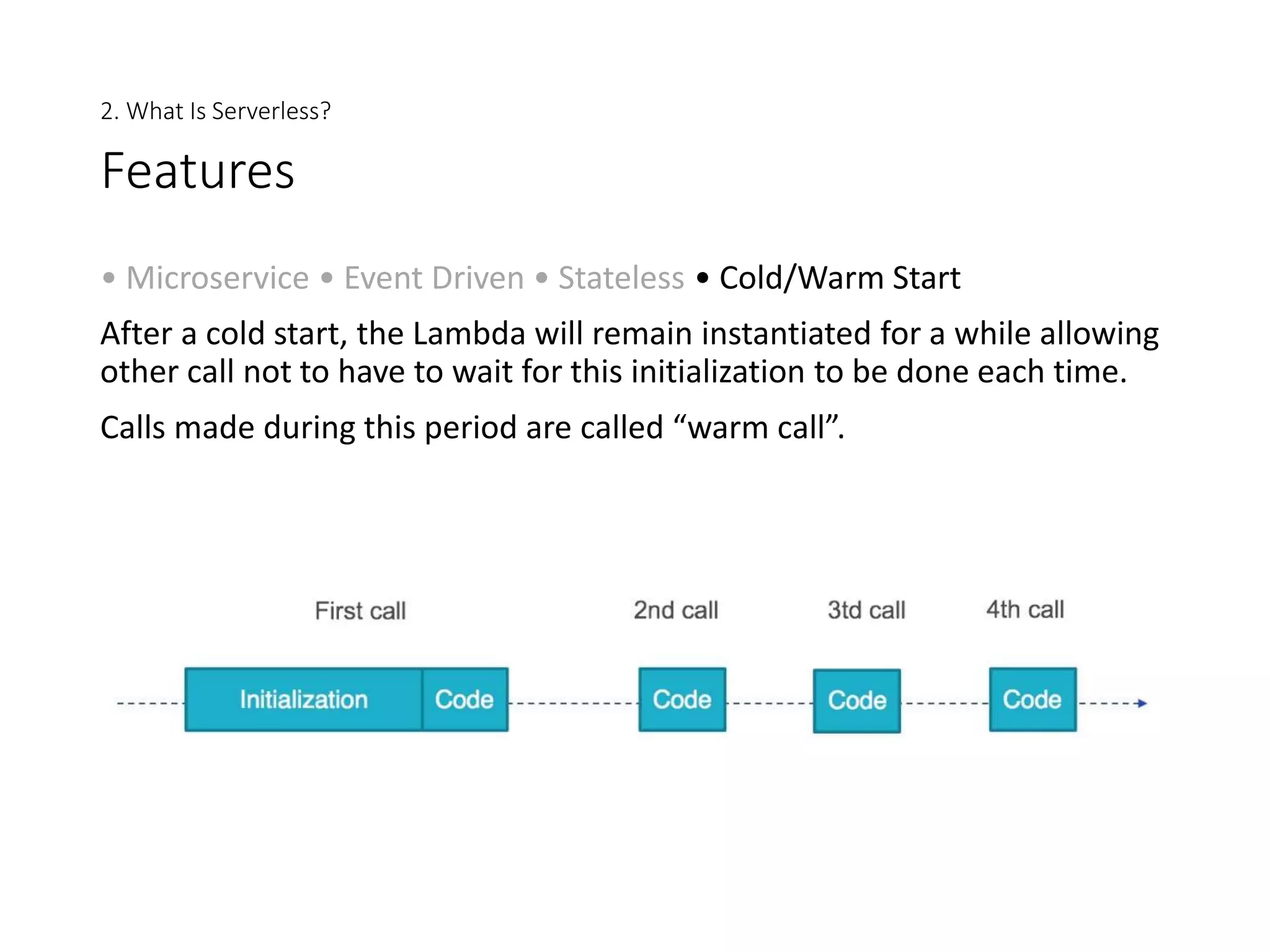Click the bullet dot before Microservice

point(109,278)
